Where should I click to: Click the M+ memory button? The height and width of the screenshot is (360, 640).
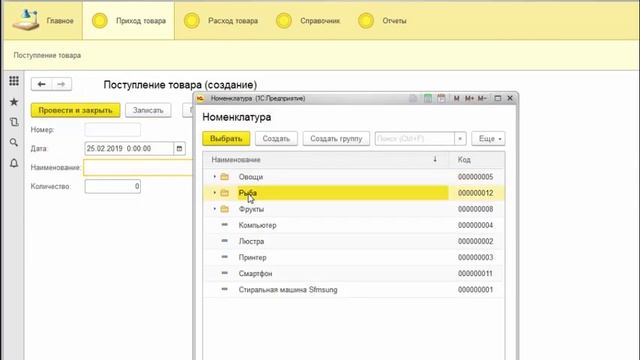pyautogui.click(x=469, y=98)
